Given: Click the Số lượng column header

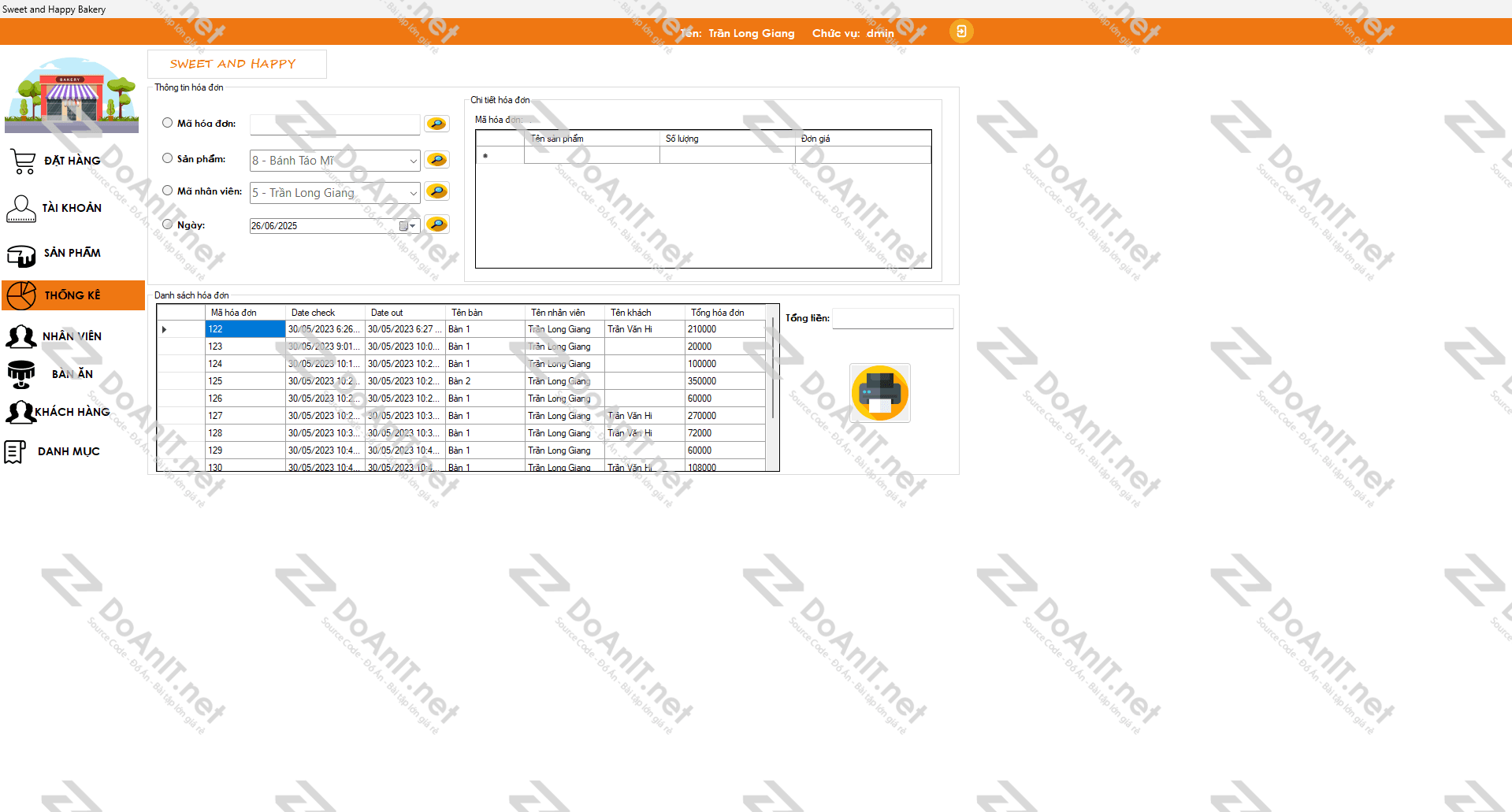Looking at the screenshot, I should (727, 139).
